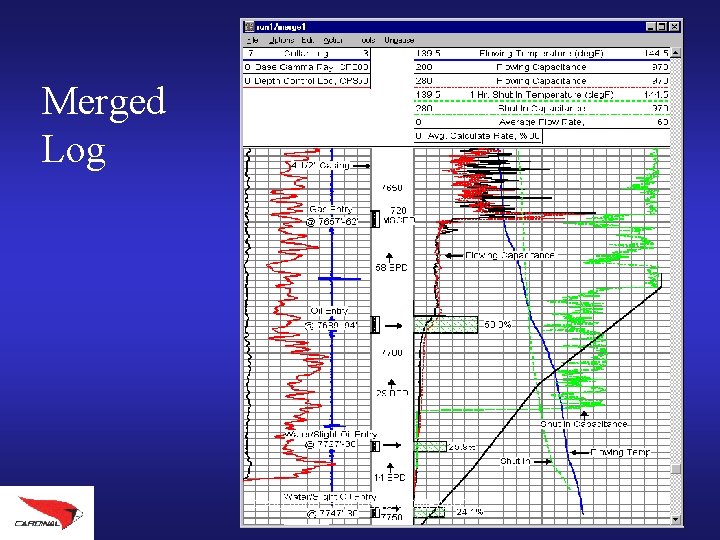Open the menu between Edit and Tools
720x540 pixels.
point(332,40)
